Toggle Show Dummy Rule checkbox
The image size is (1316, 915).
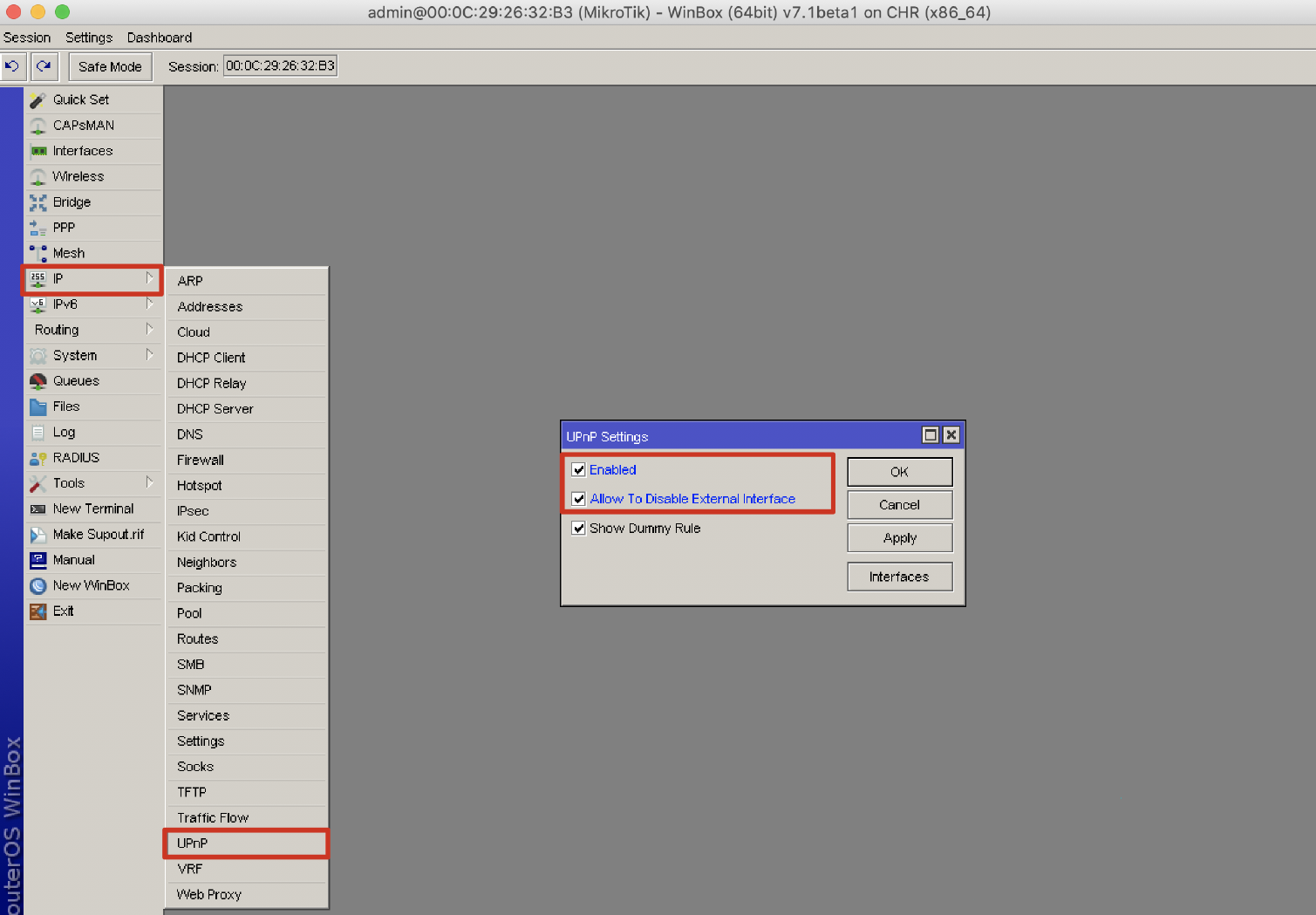coord(578,528)
